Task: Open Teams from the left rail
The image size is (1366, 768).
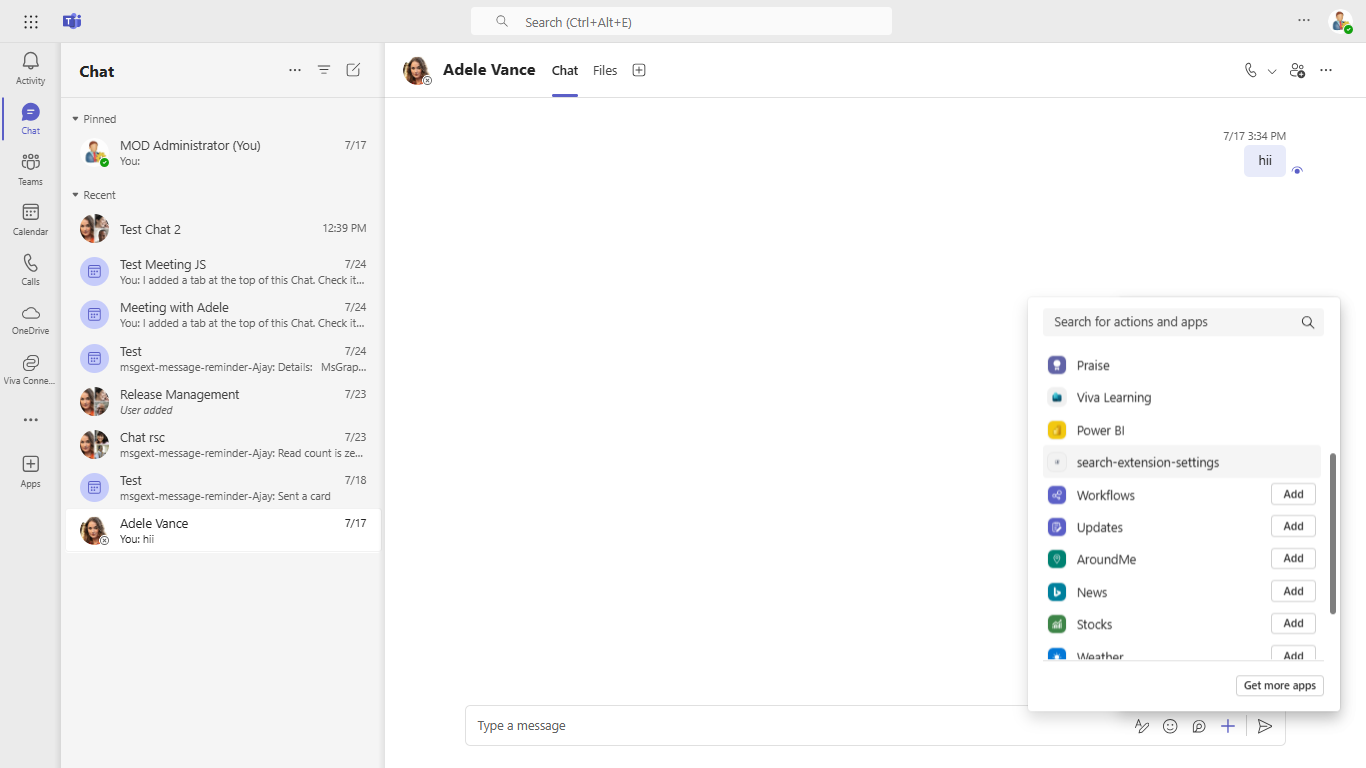Action: [x=30, y=168]
